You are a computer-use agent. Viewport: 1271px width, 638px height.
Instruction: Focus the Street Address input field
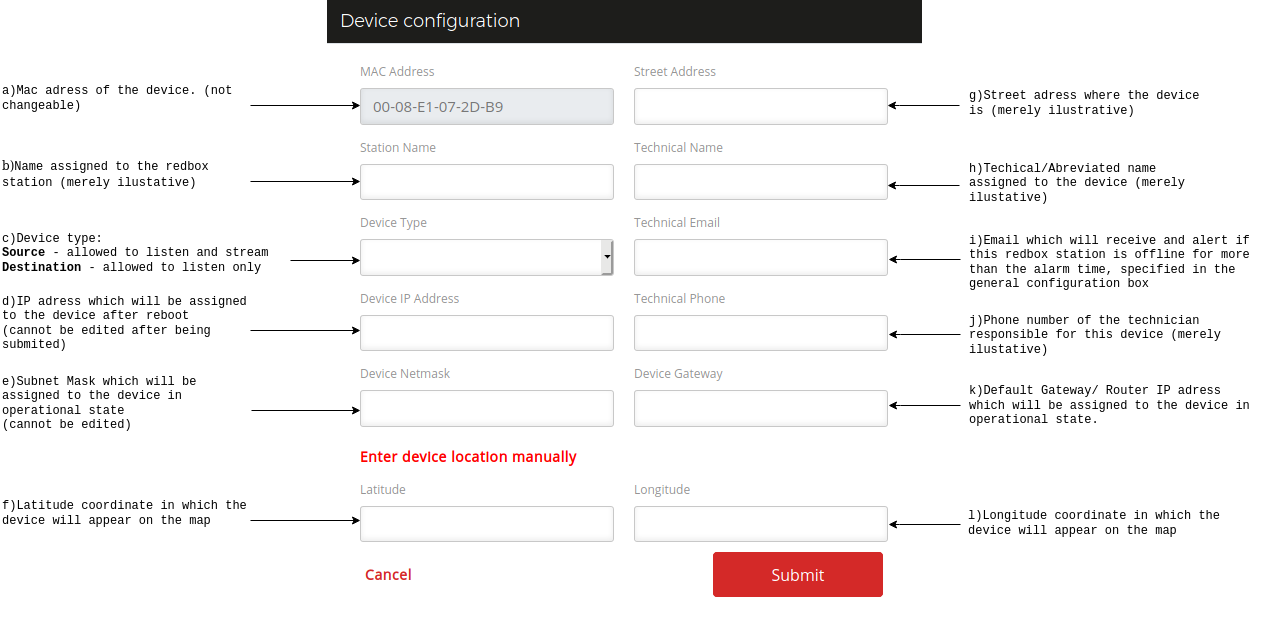760,107
